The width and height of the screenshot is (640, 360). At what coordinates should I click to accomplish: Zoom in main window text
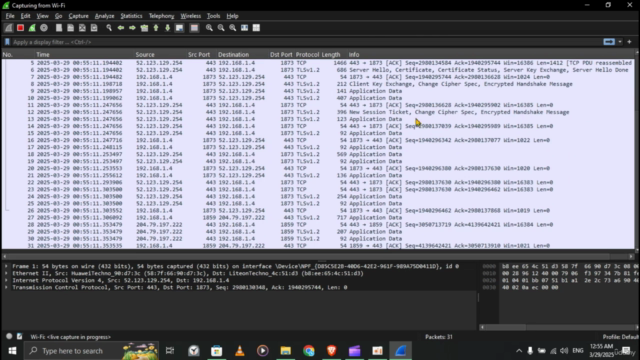point(209,28)
